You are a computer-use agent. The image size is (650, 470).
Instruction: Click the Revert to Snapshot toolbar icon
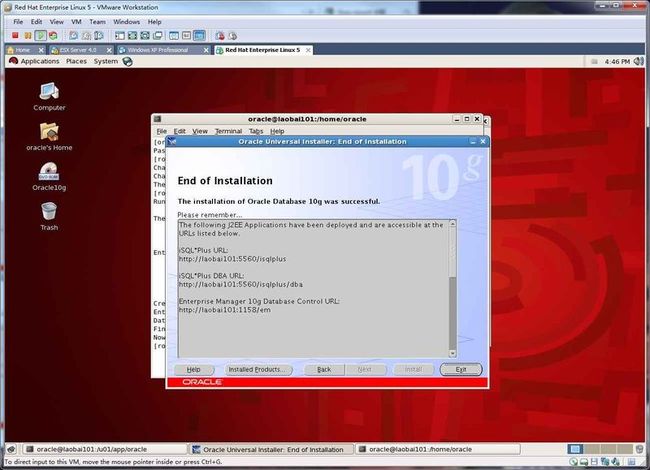point(86,36)
